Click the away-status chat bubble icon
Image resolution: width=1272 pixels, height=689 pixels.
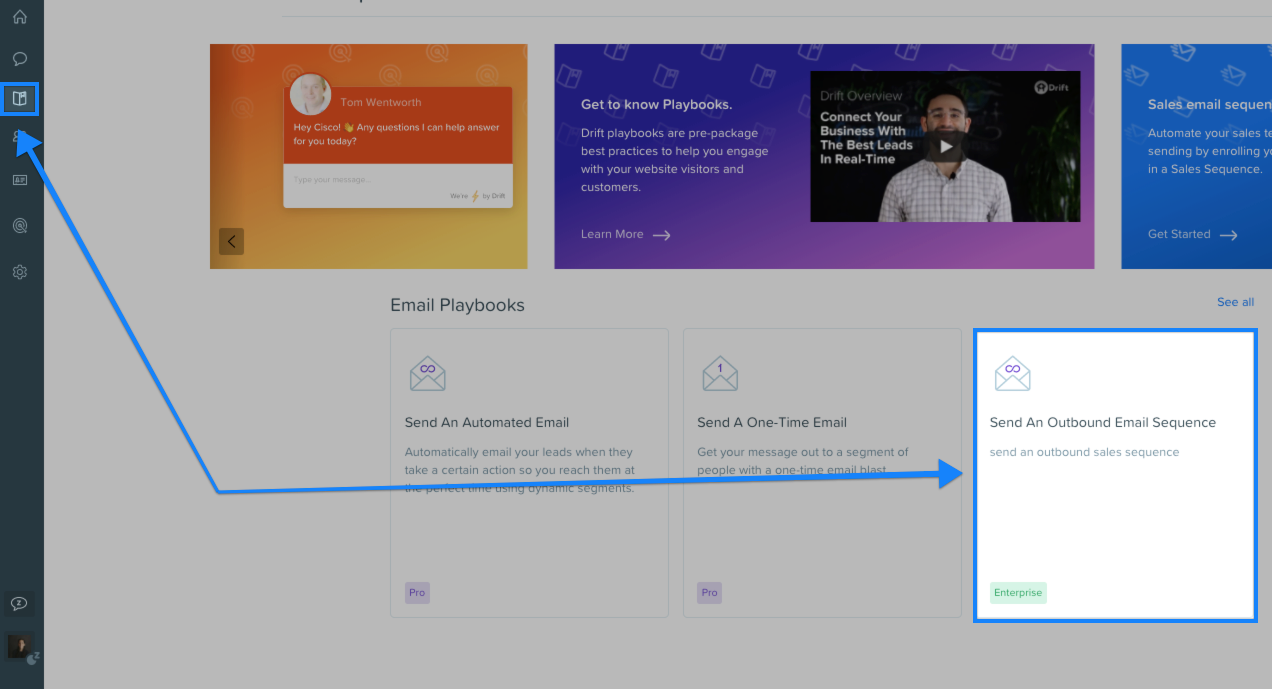click(19, 603)
